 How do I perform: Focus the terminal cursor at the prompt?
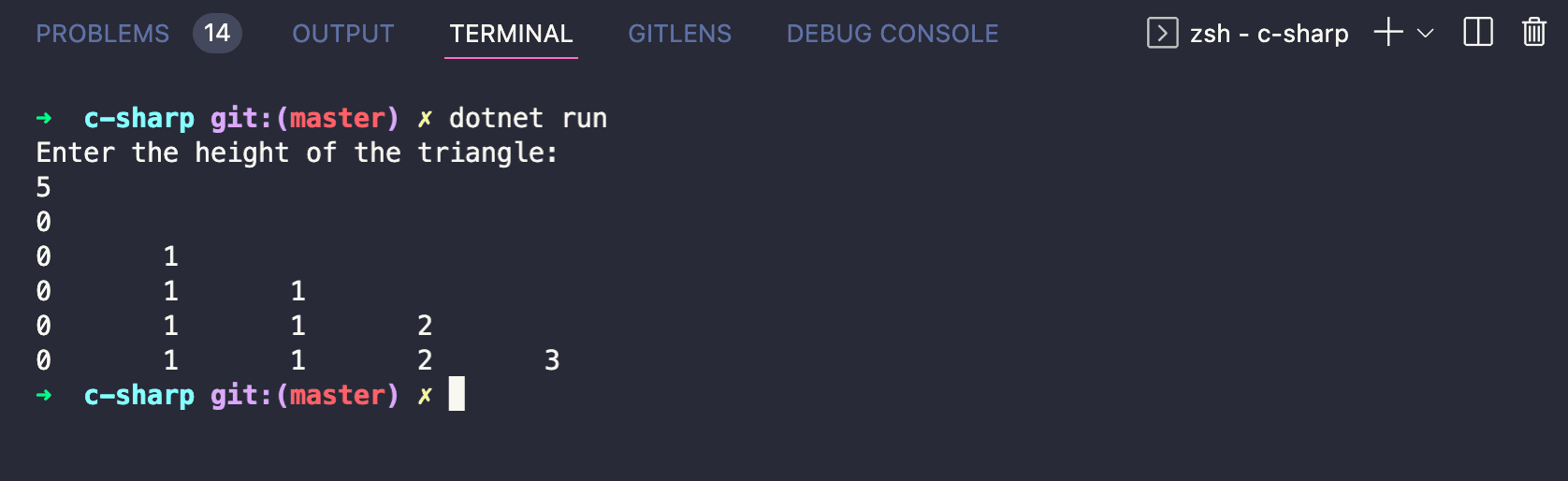pos(457,394)
